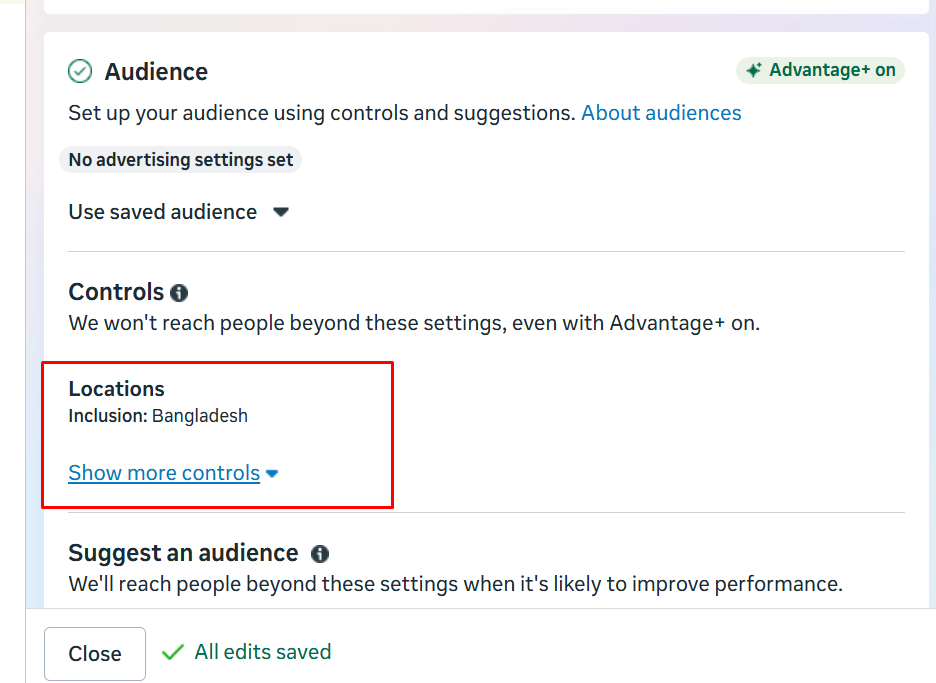The image size is (936, 683).
Task: Click the No advertising settings set chip
Action: pyautogui.click(x=181, y=160)
